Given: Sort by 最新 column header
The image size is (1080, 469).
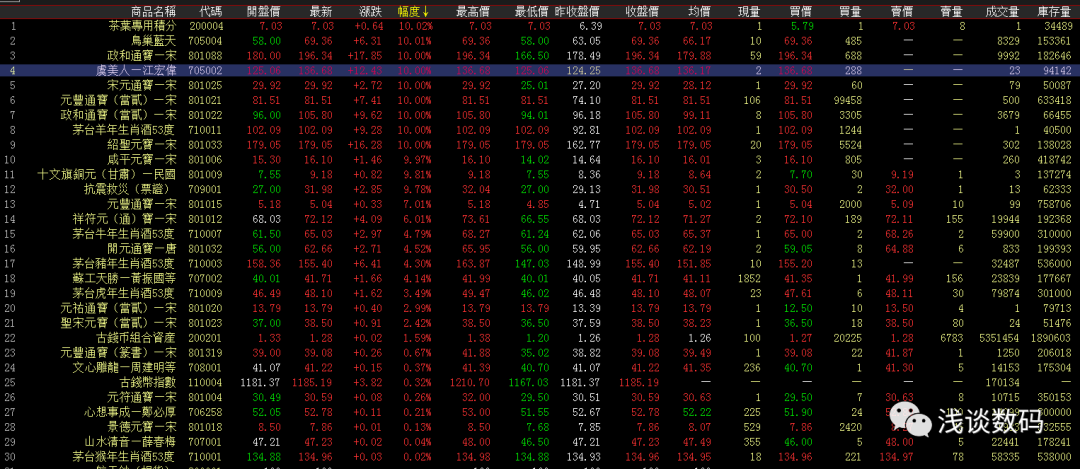Looking at the screenshot, I should [x=322, y=12].
